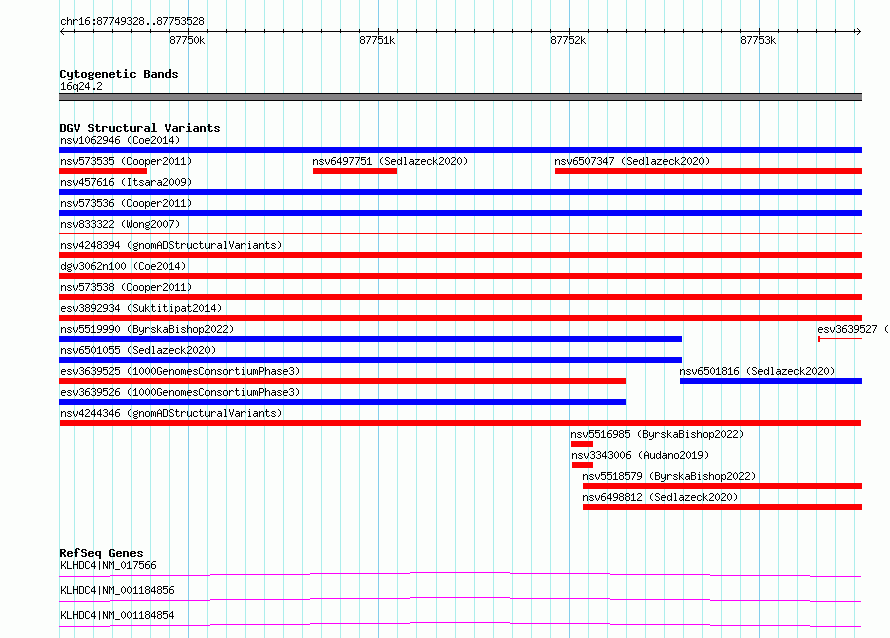Click the RefSeq Genes track heading
Image resolution: width=890 pixels, height=638 pixels.
click(101, 553)
